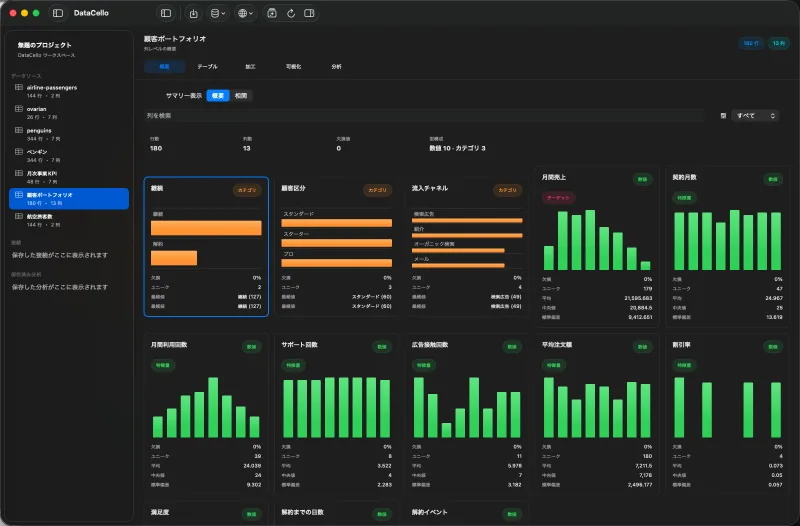Click the table icon next to penguins
Screen dimensions: 800x526
tap(19, 130)
